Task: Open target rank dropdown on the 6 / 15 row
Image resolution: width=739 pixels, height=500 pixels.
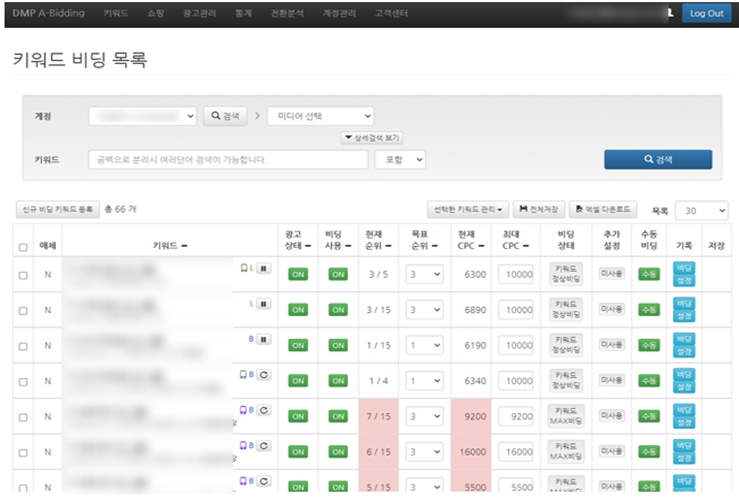Action: (x=424, y=452)
